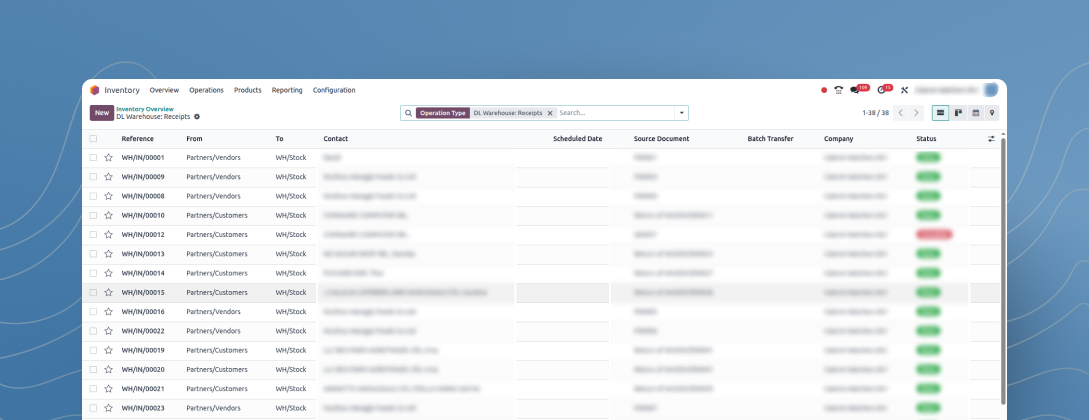
Task: Open the Configuration menu
Action: point(334,90)
